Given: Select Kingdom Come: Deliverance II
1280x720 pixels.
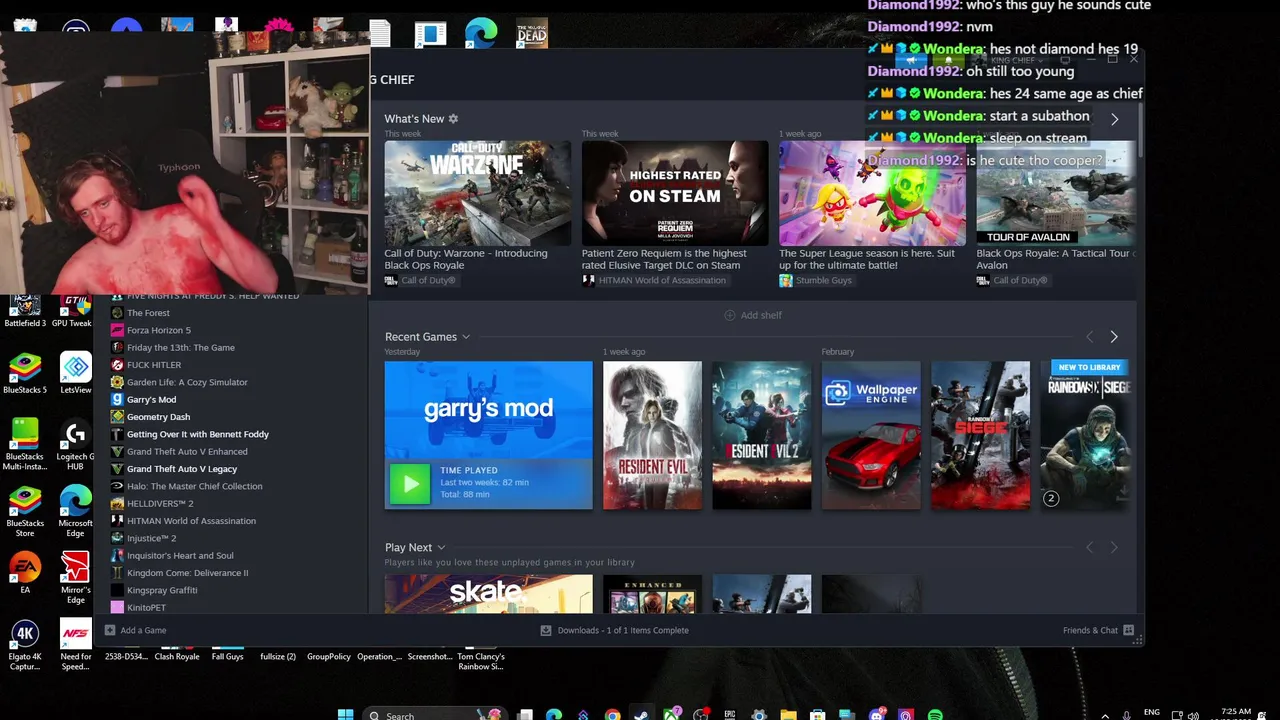Looking at the screenshot, I should (x=187, y=573).
